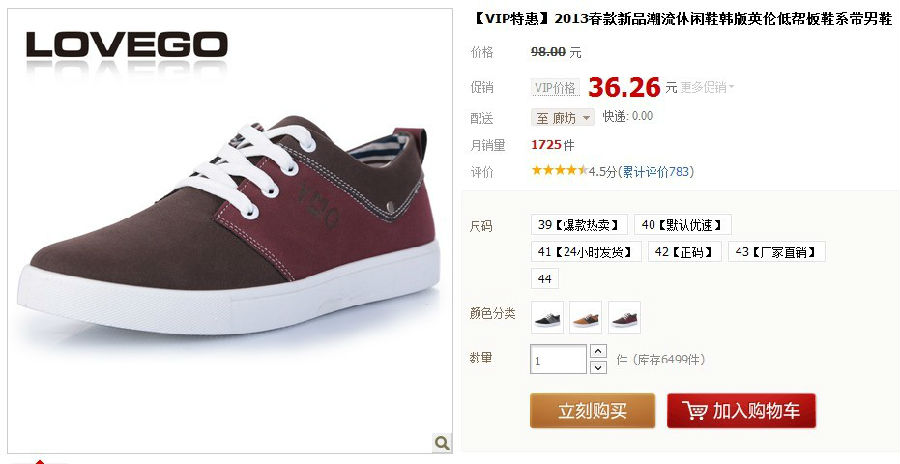Screen dimensions: 900x464
Task: Select the burgundy shoe color swatch
Action: point(624,318)
